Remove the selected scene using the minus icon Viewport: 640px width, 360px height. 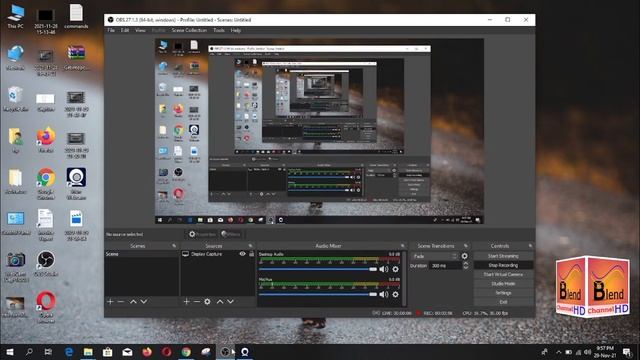pyautogui.click(x=121, y=302)
